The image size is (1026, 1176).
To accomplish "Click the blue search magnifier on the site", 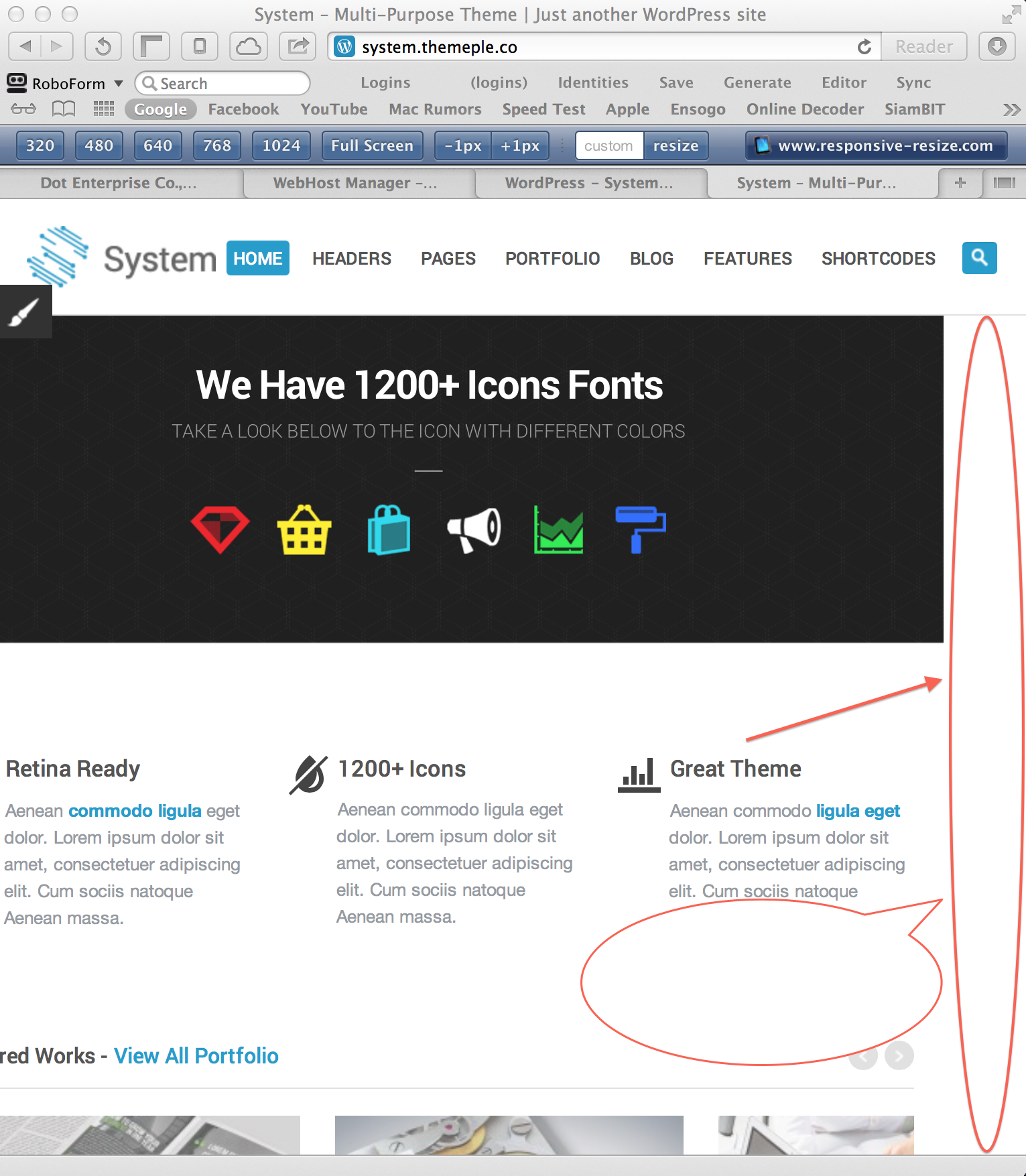I will click(x=979, y=258).
